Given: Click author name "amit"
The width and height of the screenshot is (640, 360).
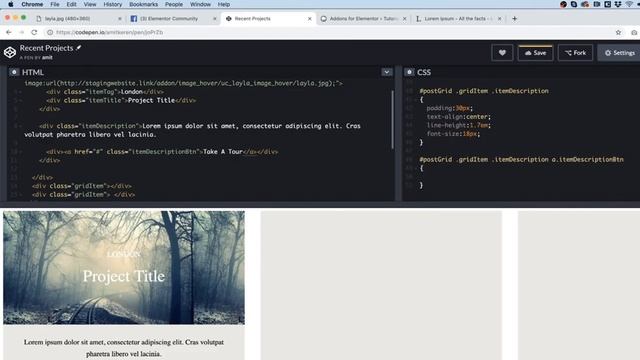Looking at the screenshot, I should [47, 58].
